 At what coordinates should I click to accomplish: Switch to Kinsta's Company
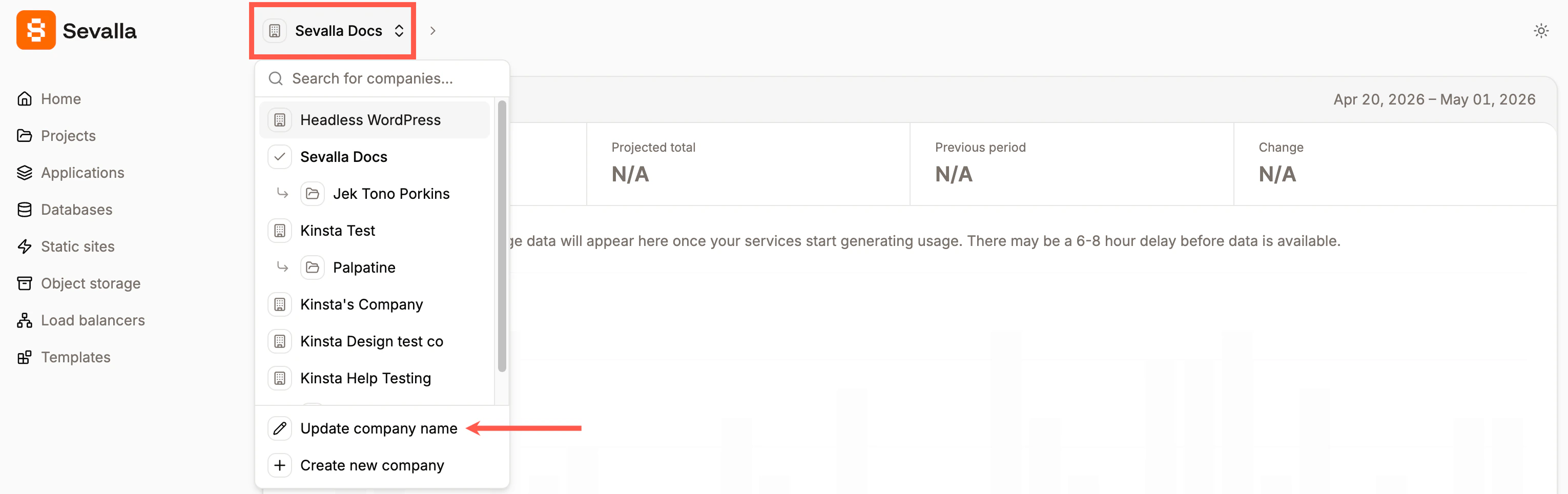pyautogui.click(x=375, y=305)
